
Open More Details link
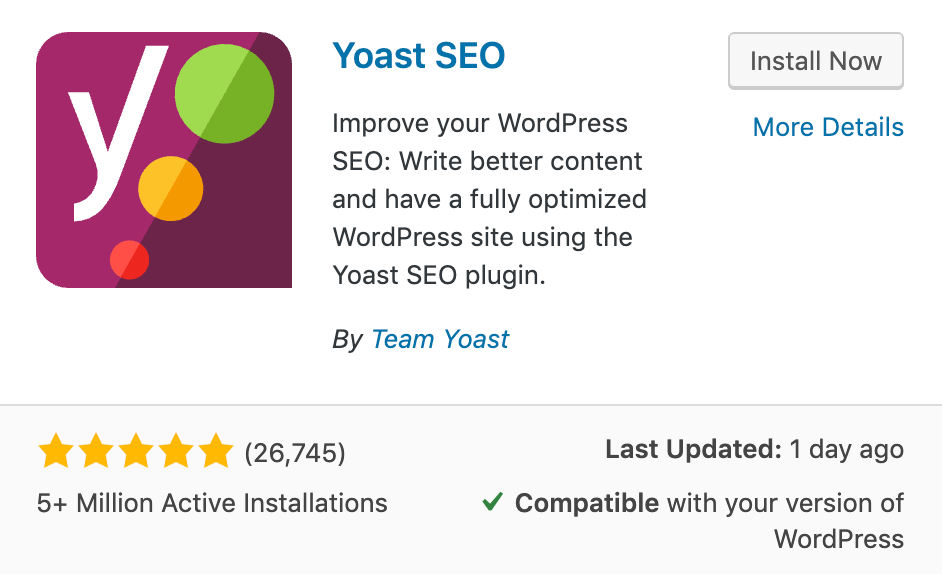(x=828, y=127)
